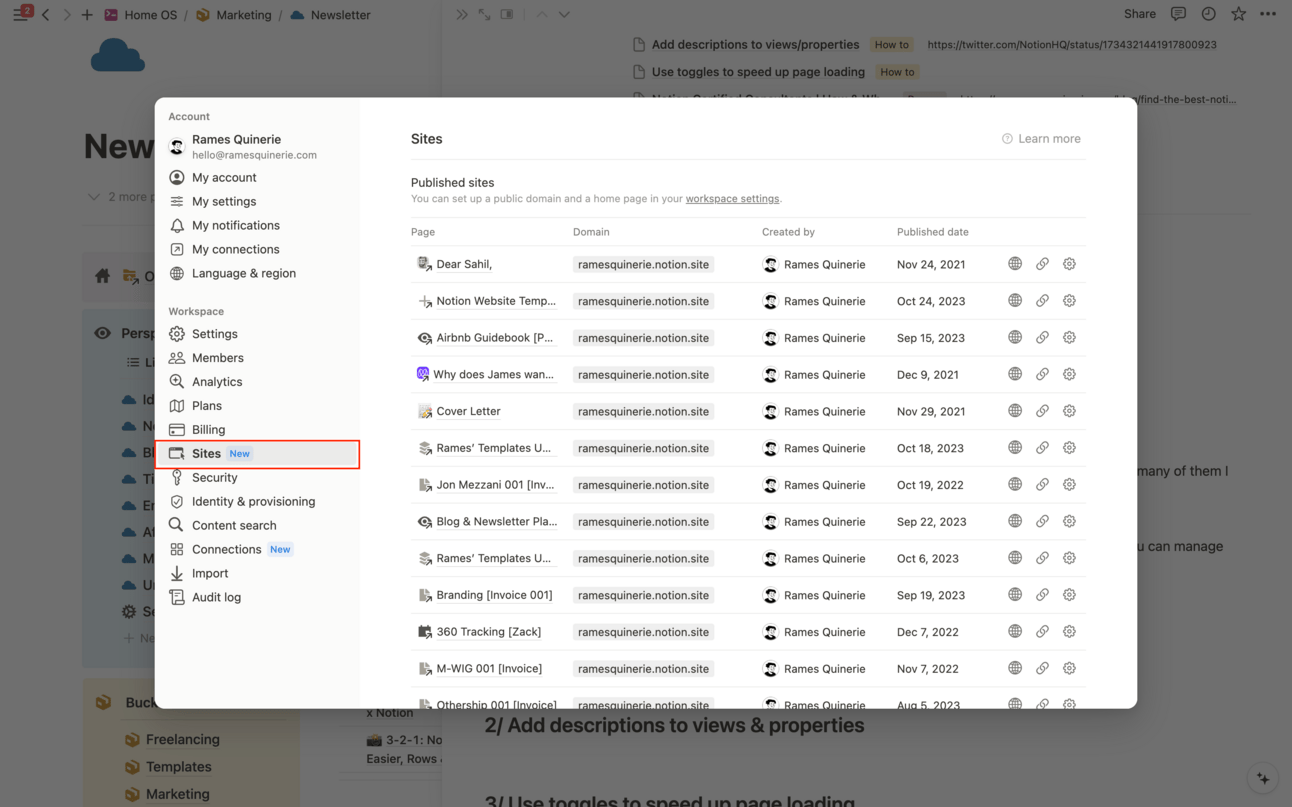Screen dimensions: 1292x807
Task: Go forward with right arrow
Action: (x=67, y=15)
